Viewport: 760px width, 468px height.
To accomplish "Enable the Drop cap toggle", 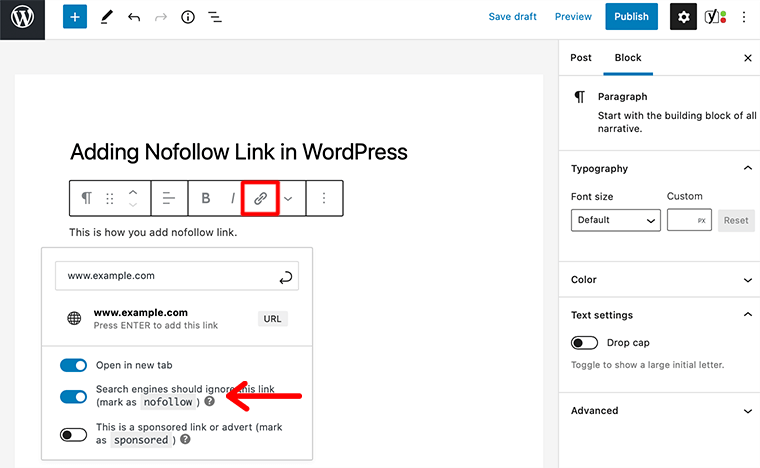I will point(584,343).
